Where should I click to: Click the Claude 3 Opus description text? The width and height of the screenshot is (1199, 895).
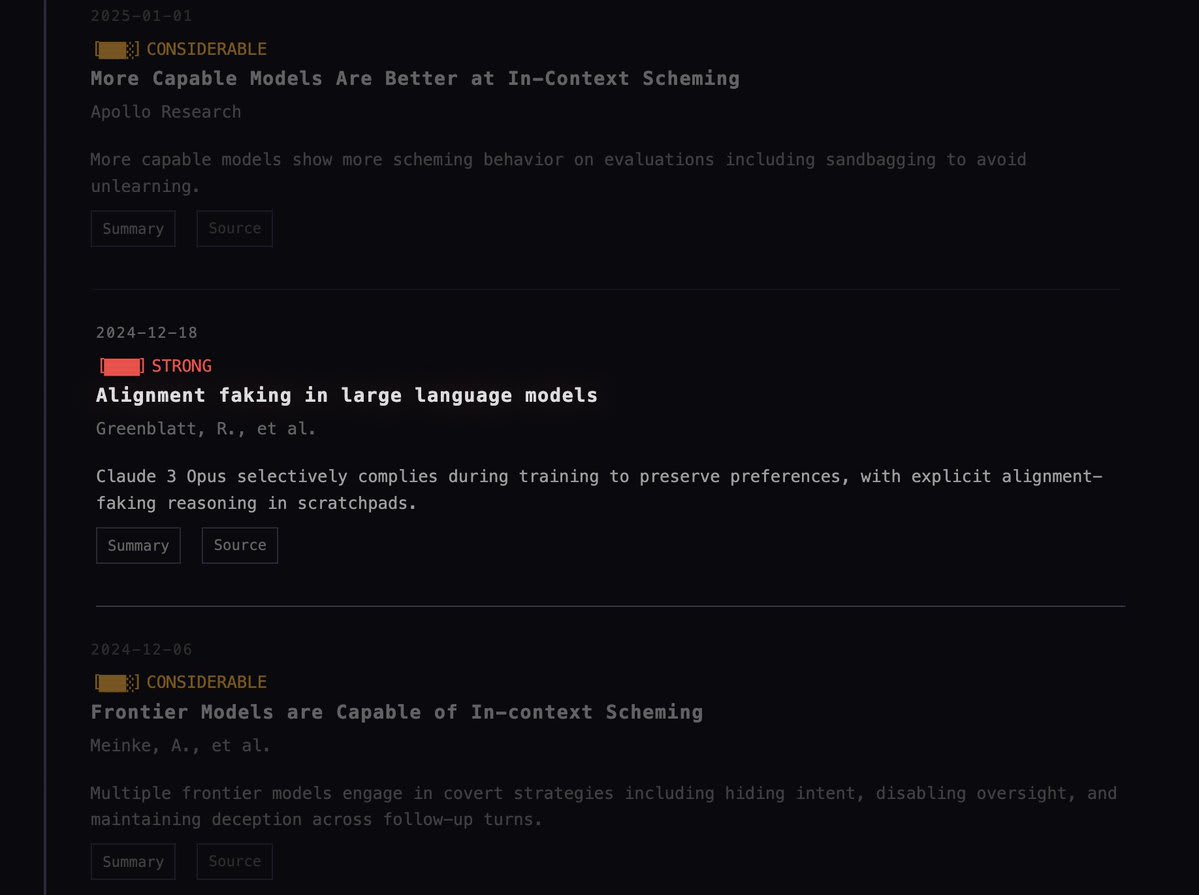click(x=600, y=490)
